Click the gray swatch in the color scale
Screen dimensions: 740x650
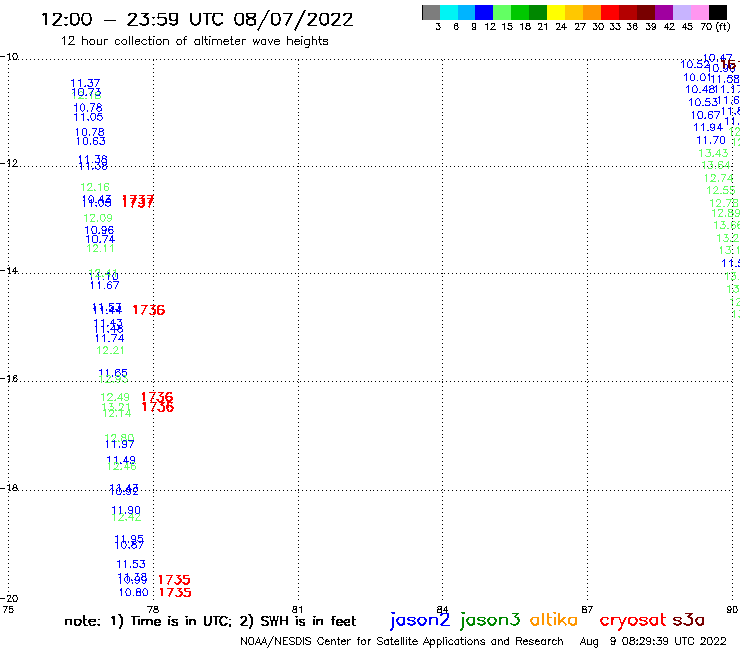coord(431,12)
